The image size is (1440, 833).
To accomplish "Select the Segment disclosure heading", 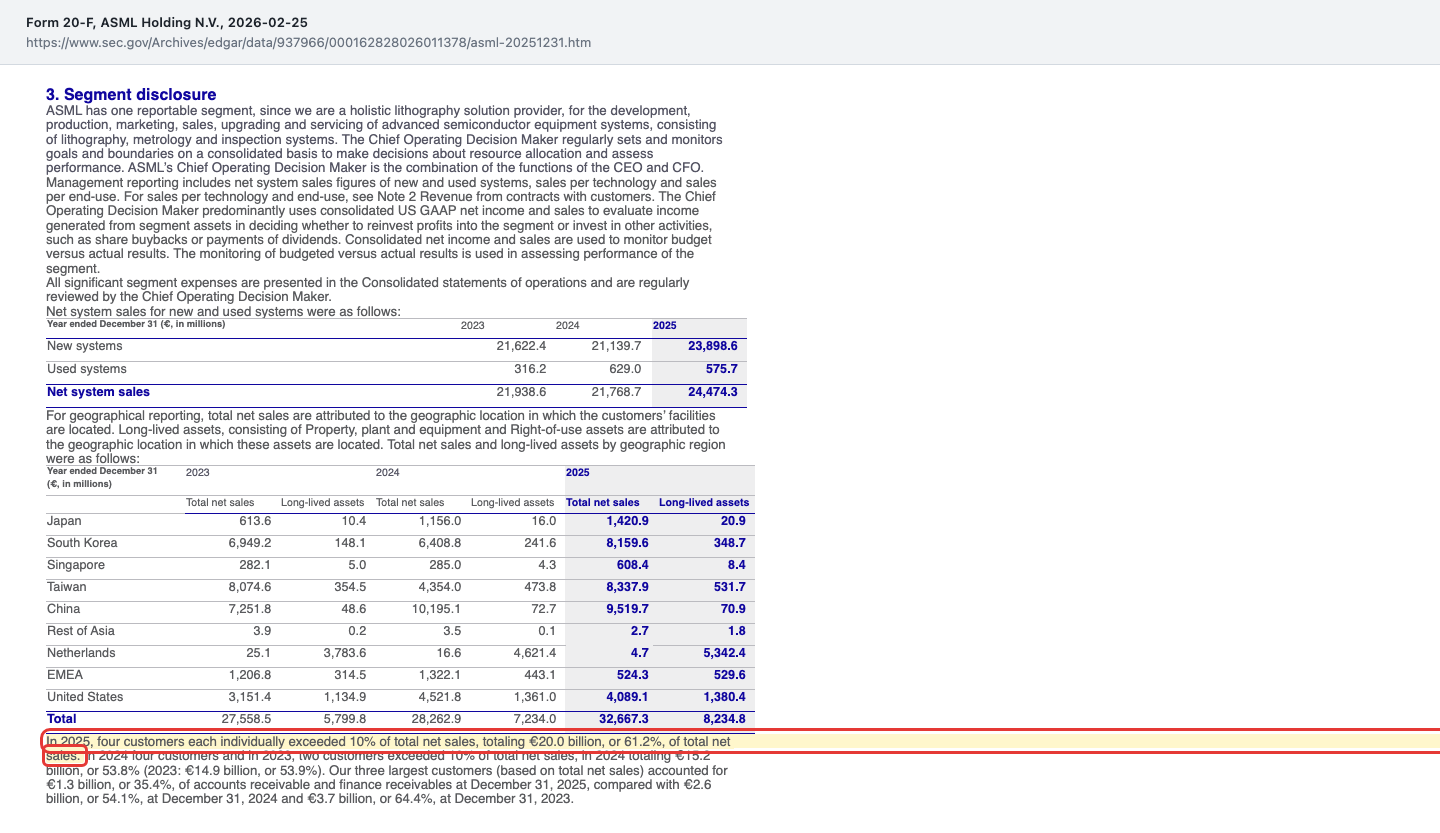I will click(131, 95).
